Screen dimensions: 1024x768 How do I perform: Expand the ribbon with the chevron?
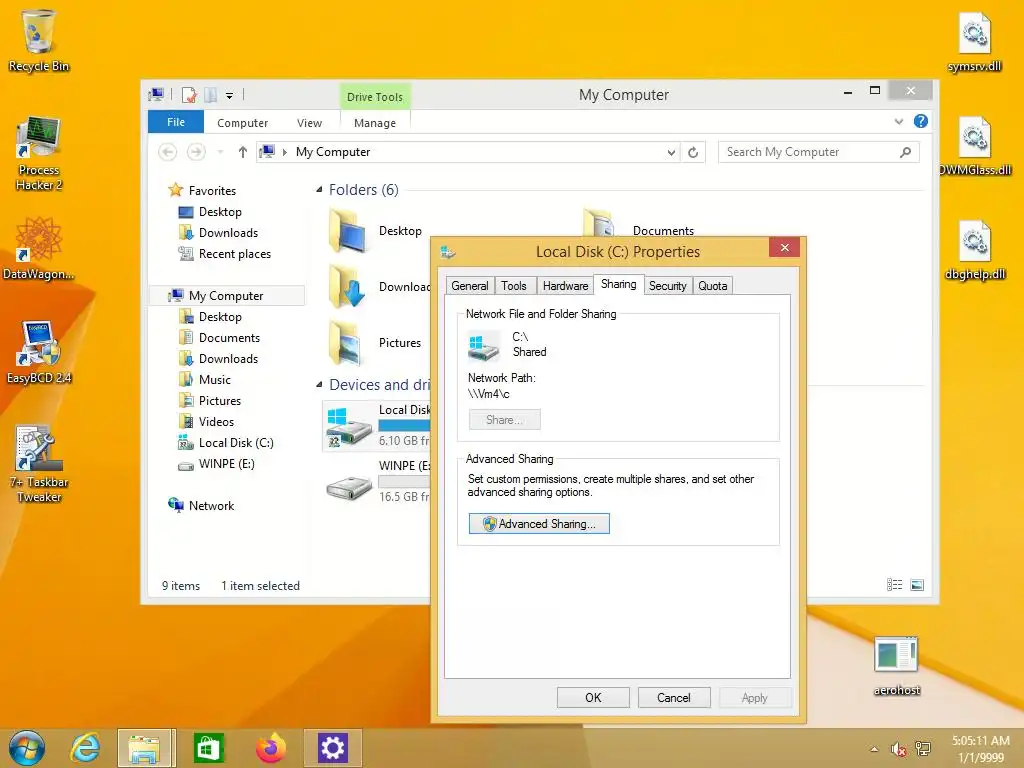tap(899, 121)
